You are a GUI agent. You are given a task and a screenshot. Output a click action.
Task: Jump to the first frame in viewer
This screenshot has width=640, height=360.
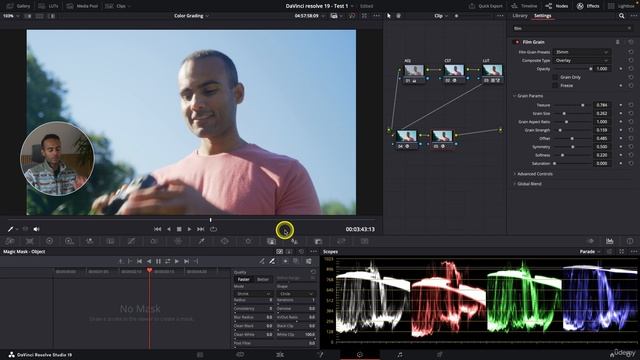158,229
